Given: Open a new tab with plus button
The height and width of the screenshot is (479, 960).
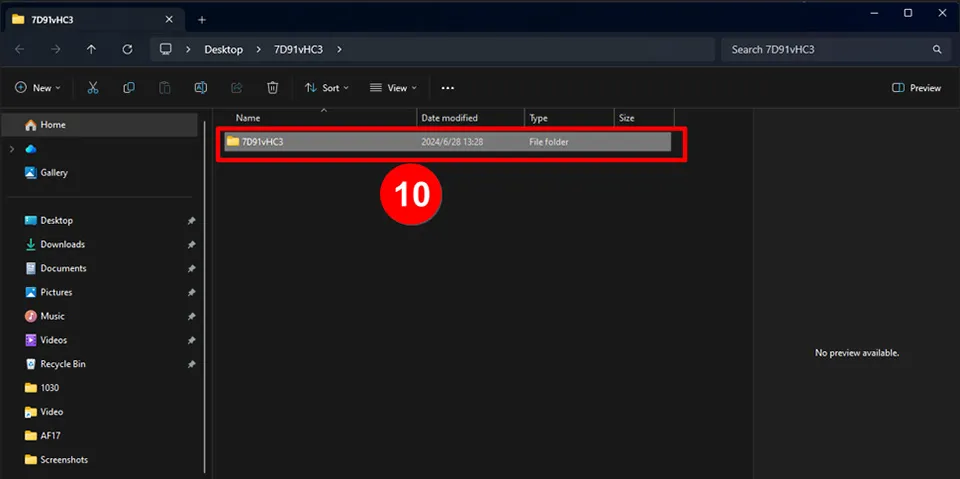Looking at the screenshot, I should (201, 19).
